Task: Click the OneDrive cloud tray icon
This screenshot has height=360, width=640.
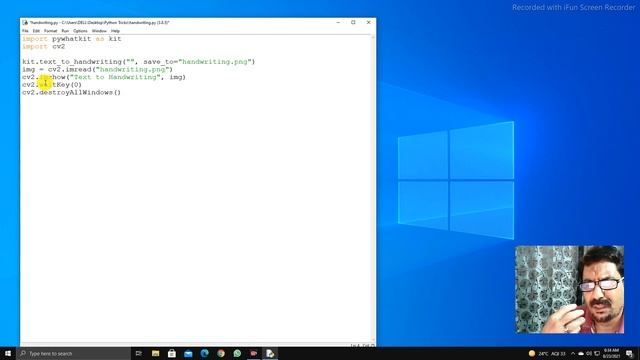Action: 581,353
